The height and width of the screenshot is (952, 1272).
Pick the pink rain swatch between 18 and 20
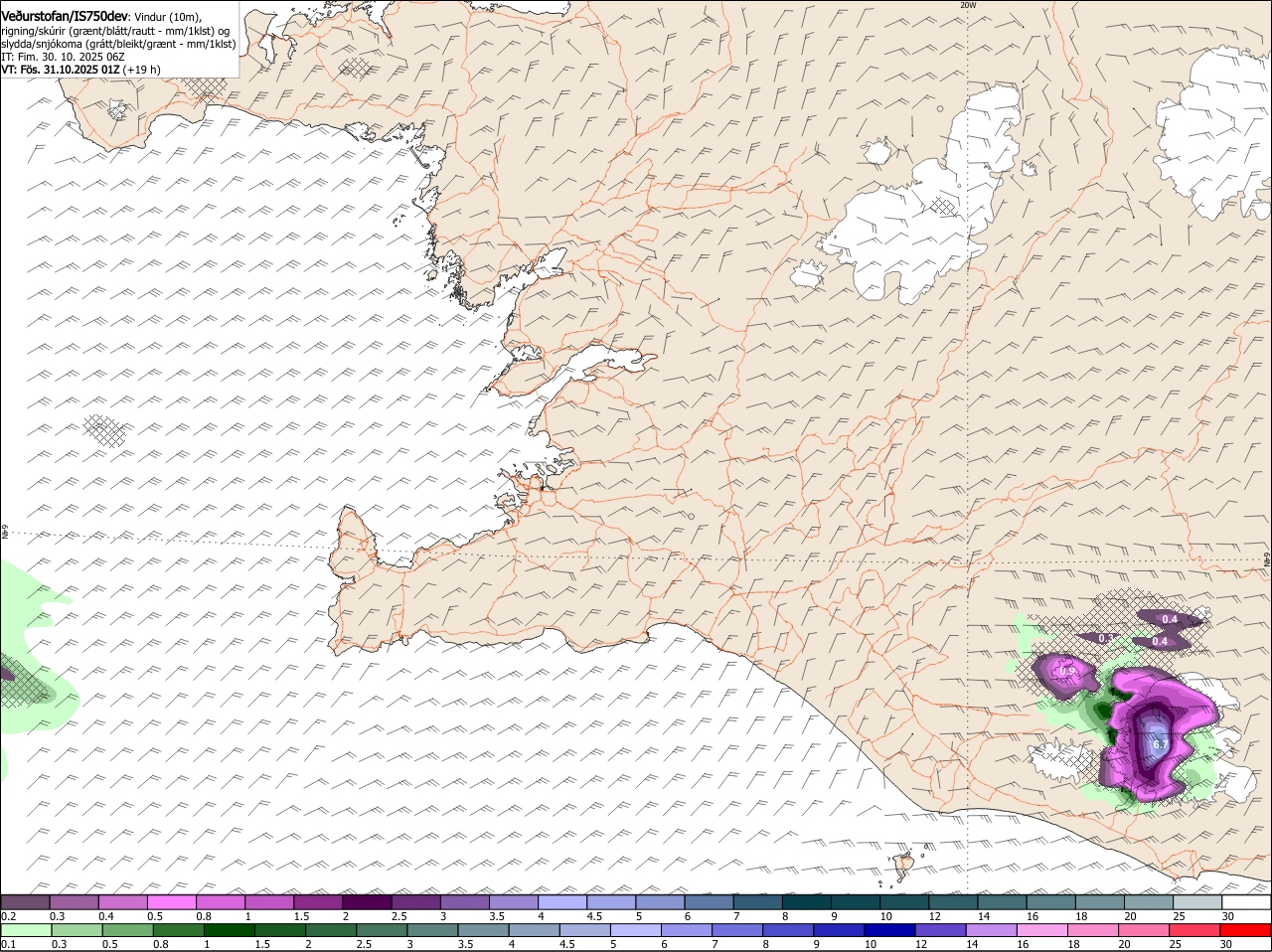click(x=1091, y=930)
